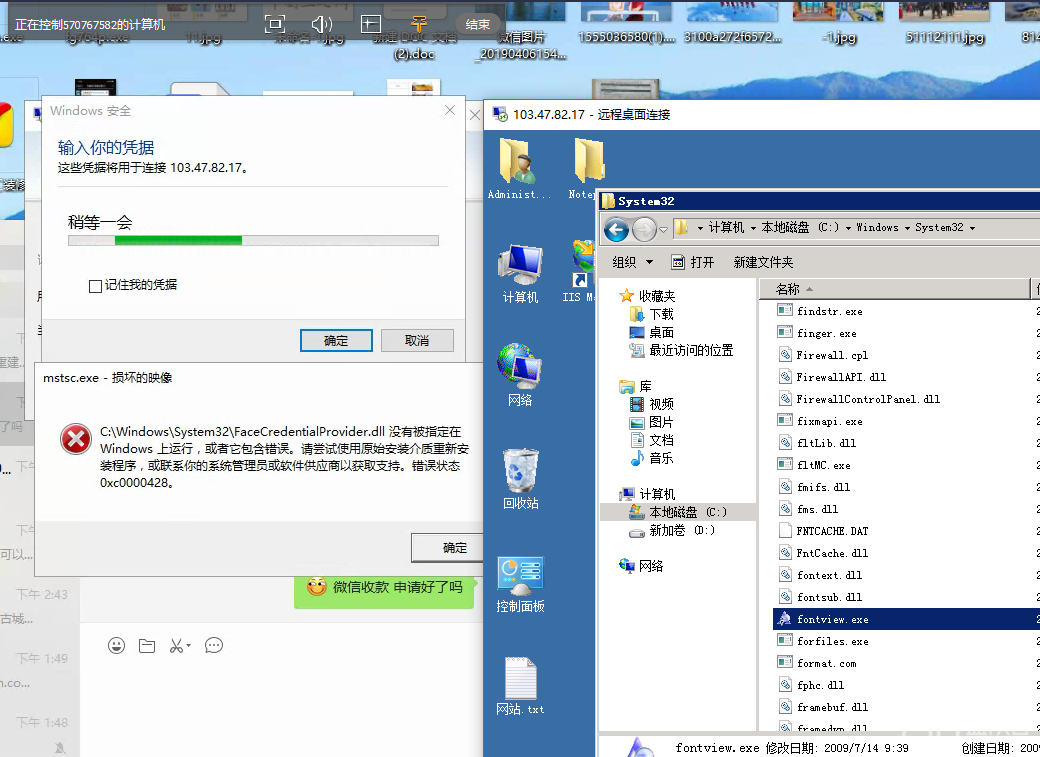
Task: Click the folder icon in chat toolbar
Action: point(147,646)
